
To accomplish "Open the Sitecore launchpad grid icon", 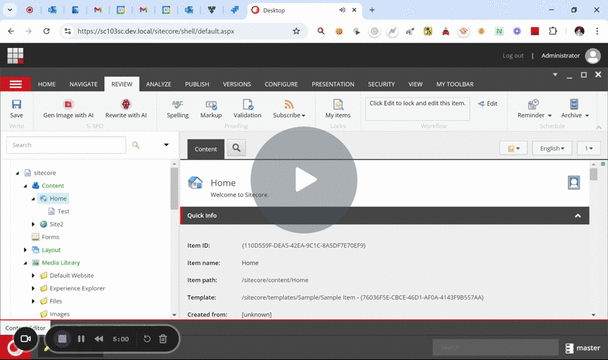I will point(15,55).
